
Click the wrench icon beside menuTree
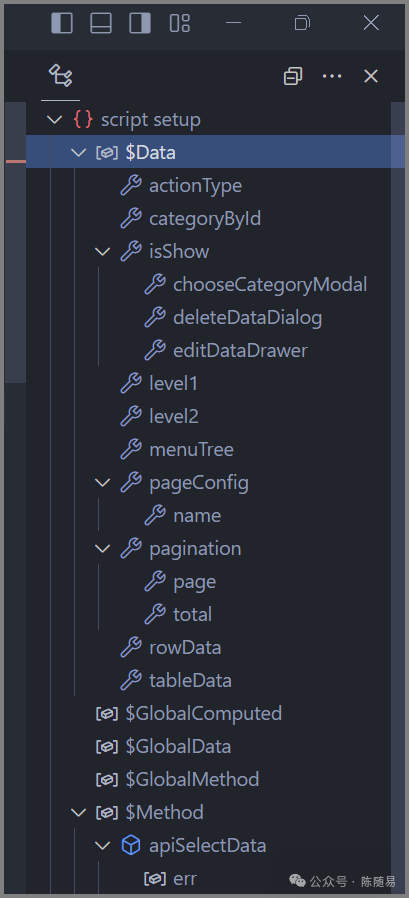(131, 450)
